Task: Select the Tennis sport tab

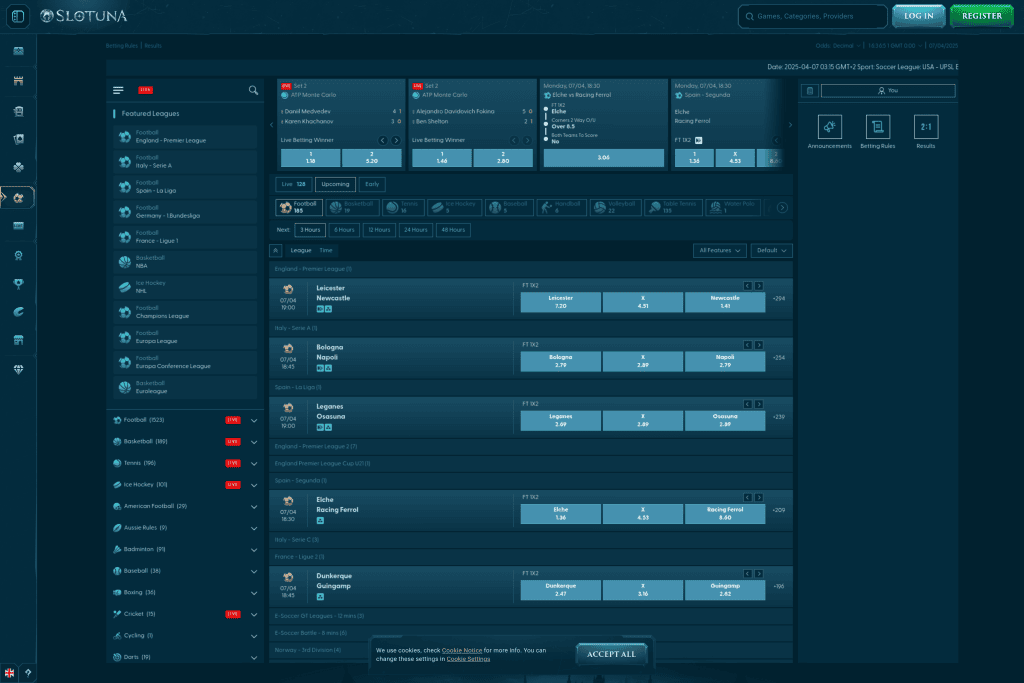Action: click(x=404, y=208)
